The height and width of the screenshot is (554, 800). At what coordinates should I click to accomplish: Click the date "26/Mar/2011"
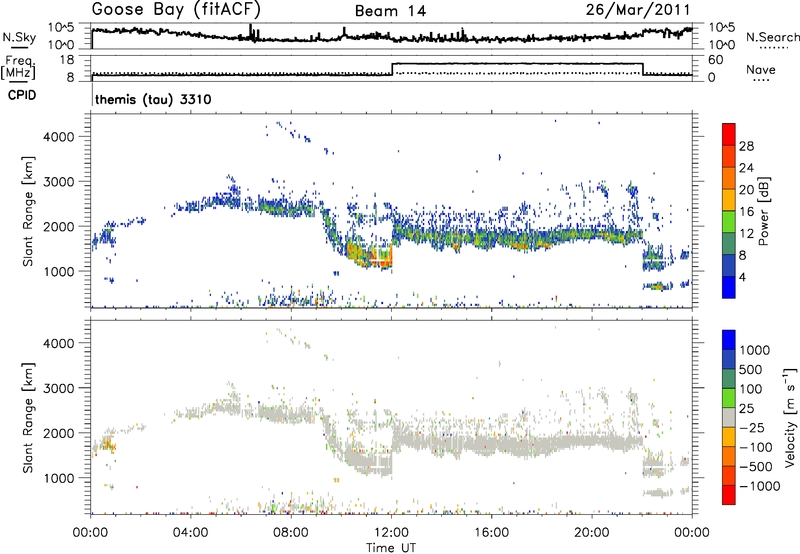(x=637, y=9)
